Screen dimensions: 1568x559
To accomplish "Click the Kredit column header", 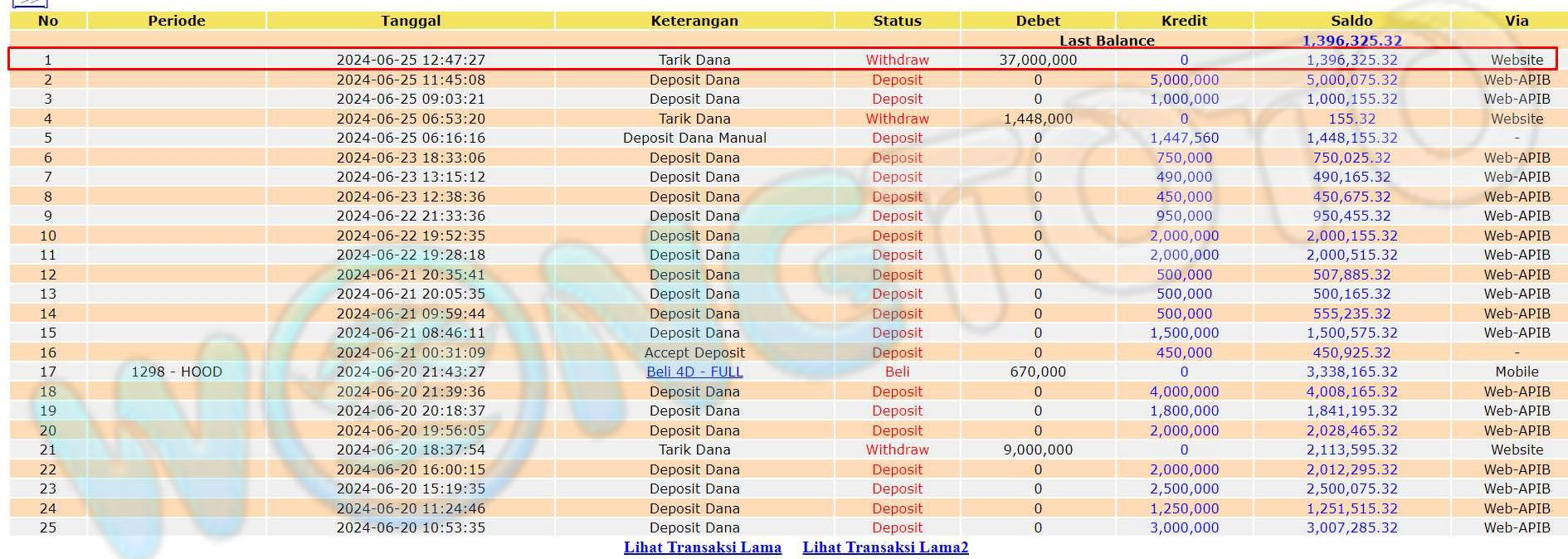I will [x=1184, y=21].
